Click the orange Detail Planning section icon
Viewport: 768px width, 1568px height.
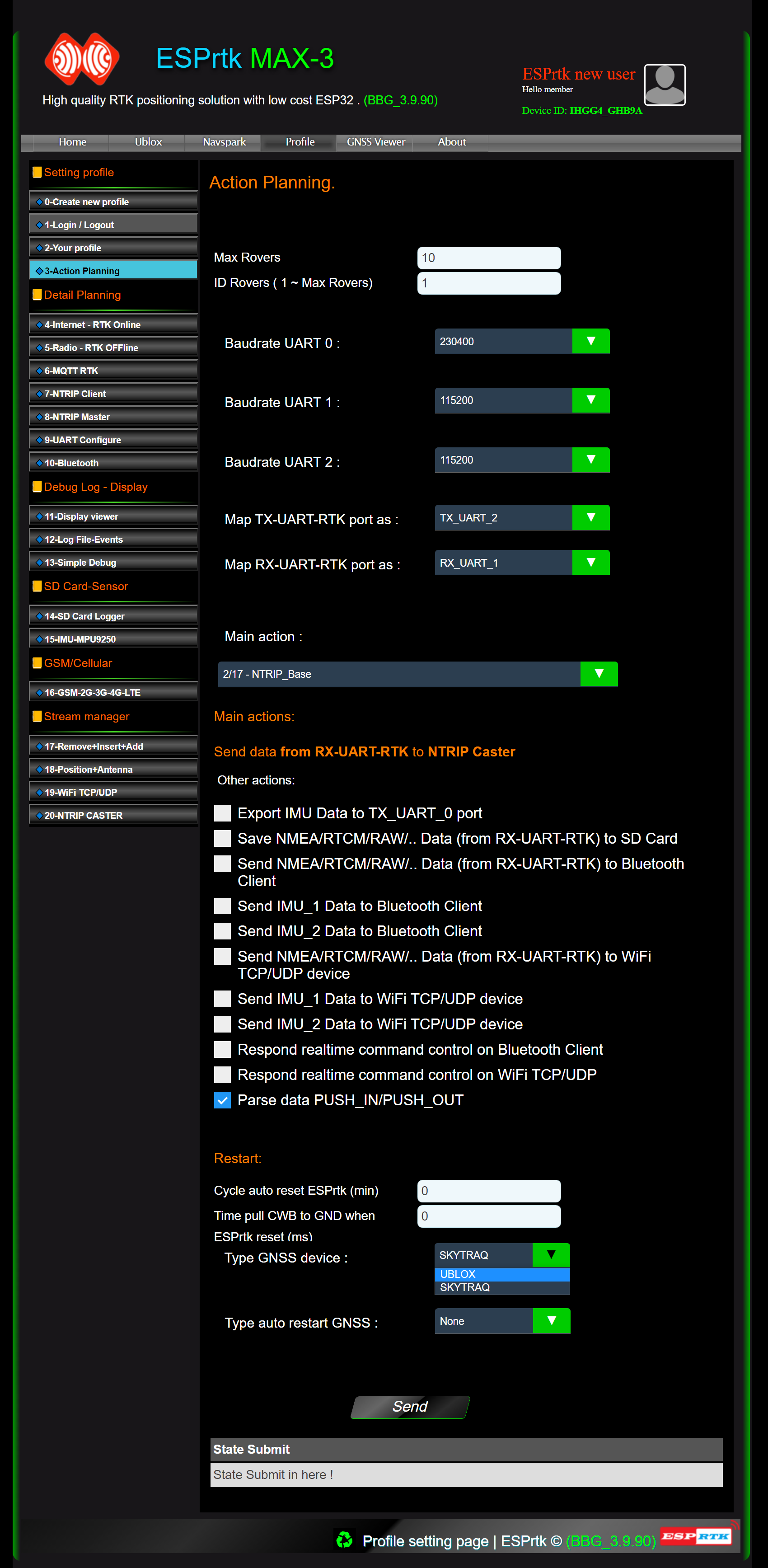coord(37,295)
